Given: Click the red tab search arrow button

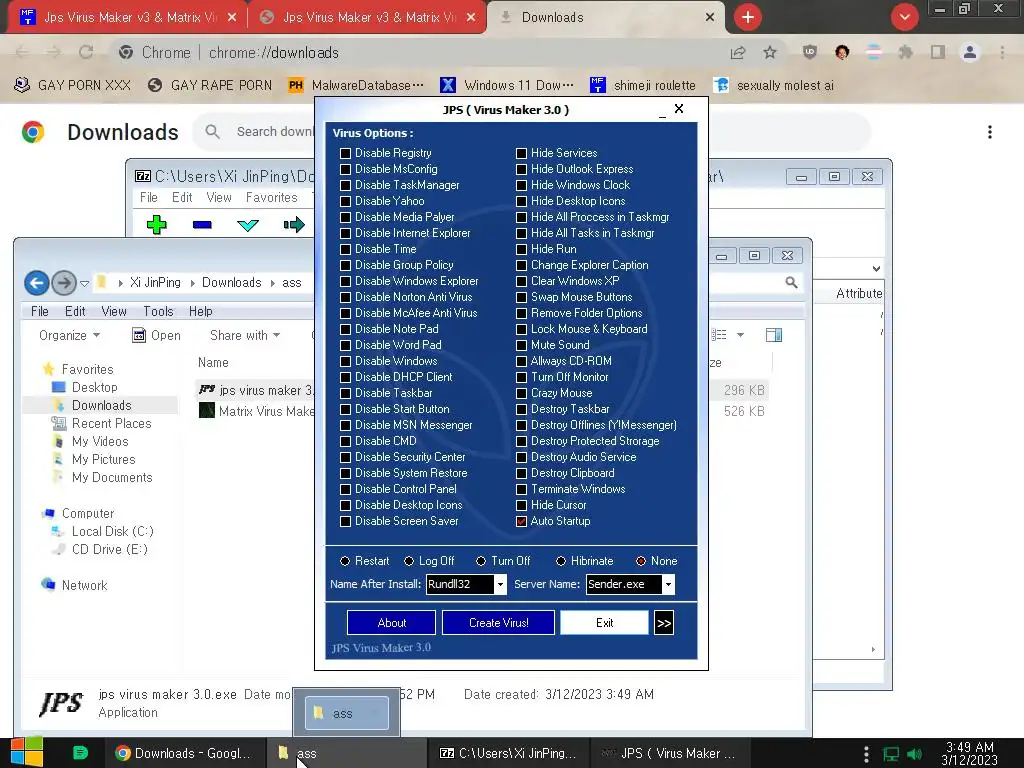Looking at the screenshot, I should (x=904, y=17).
